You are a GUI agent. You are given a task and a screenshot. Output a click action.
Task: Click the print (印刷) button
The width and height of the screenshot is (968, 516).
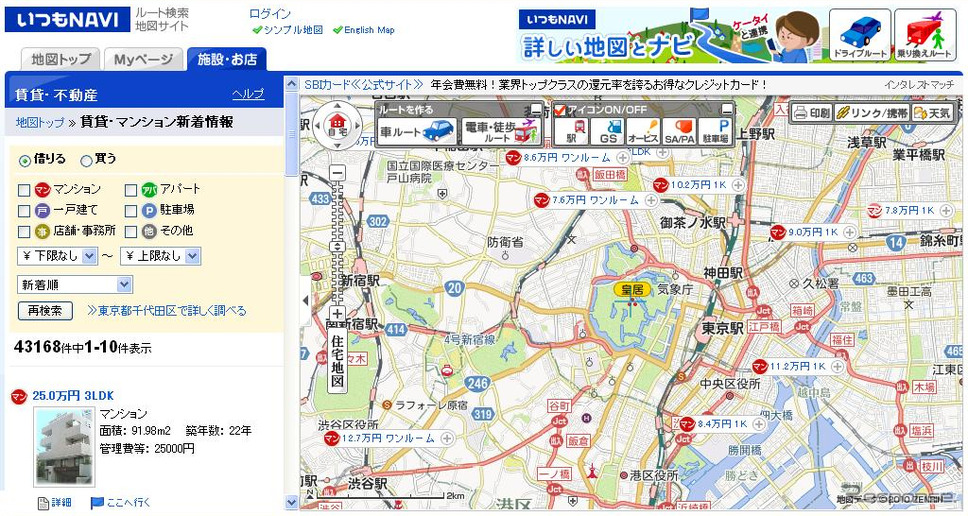click(812, 112)
